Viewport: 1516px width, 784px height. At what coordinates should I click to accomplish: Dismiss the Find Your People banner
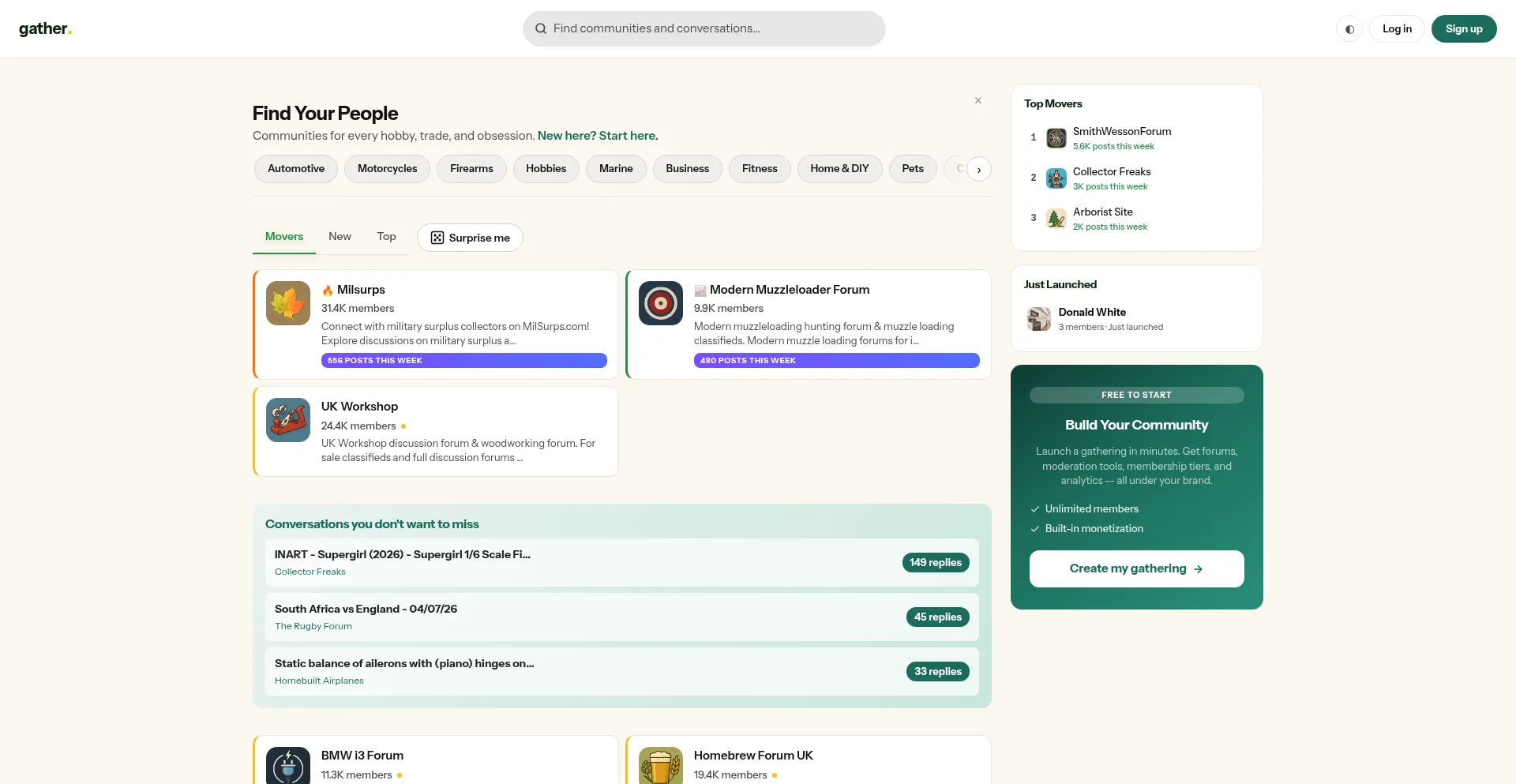[978, 100]
